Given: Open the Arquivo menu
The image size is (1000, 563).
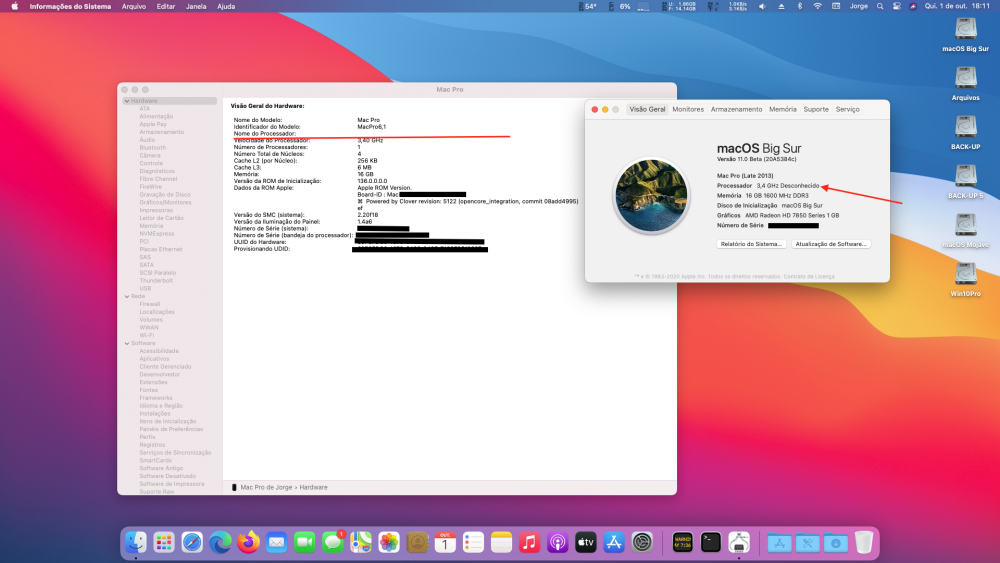Looking at the screenshot, I should click(134, 6).
